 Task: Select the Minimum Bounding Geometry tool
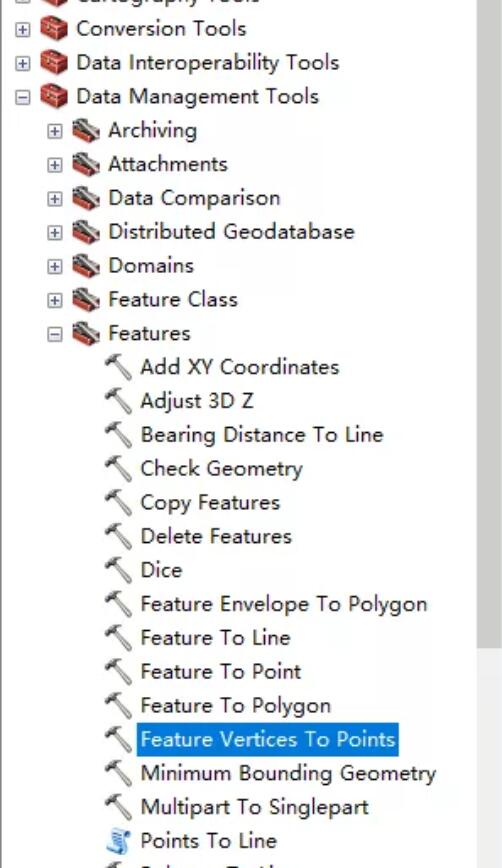tap(288, 773)
